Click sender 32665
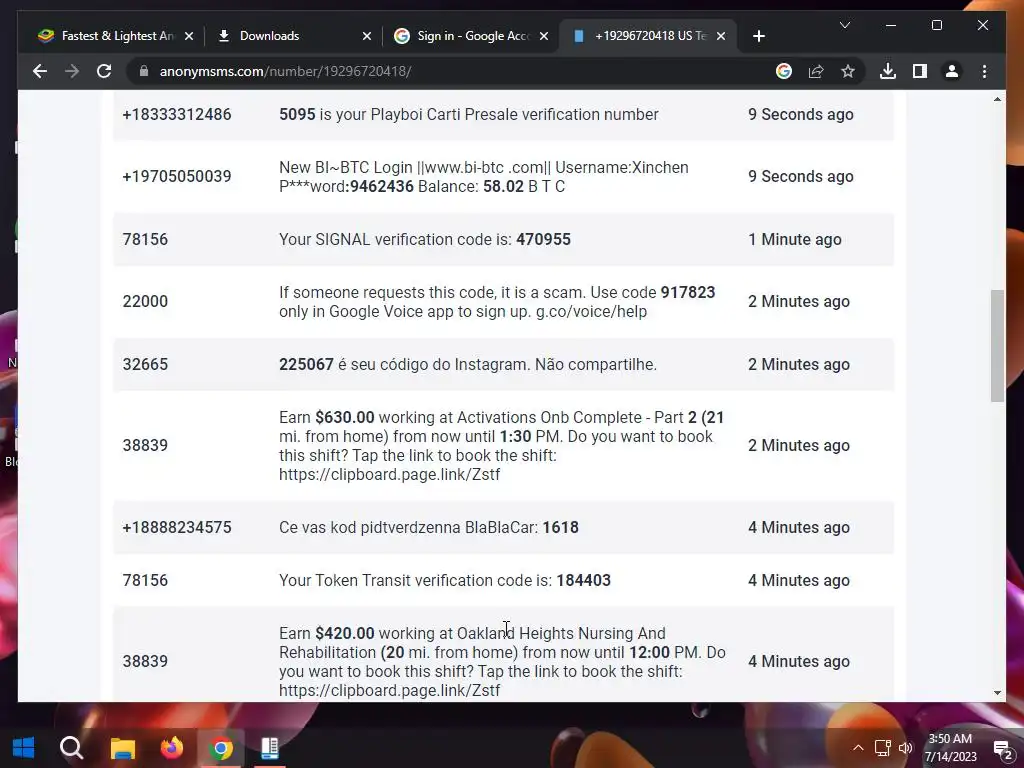Image resolution: width=1024 pixels, height=768 pixels. [x=146, y=364]
